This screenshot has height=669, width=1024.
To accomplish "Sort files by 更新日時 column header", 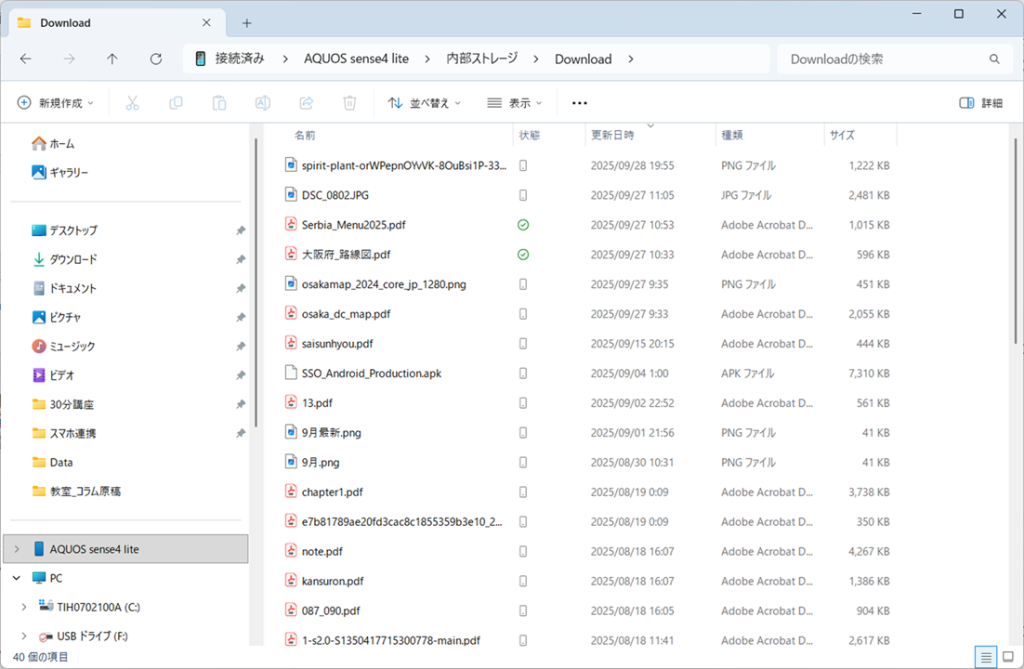I will click(x=612, y=135).
